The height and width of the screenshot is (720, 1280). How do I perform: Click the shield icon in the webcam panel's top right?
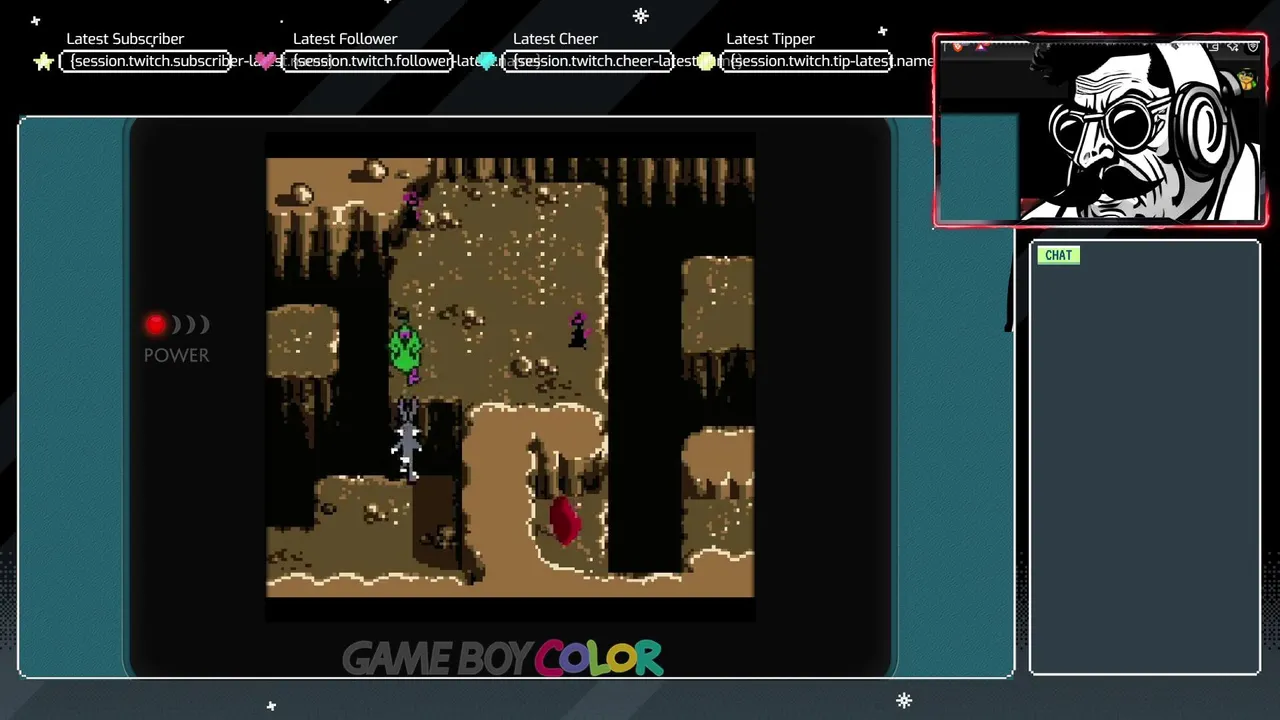pos(1252,46)
